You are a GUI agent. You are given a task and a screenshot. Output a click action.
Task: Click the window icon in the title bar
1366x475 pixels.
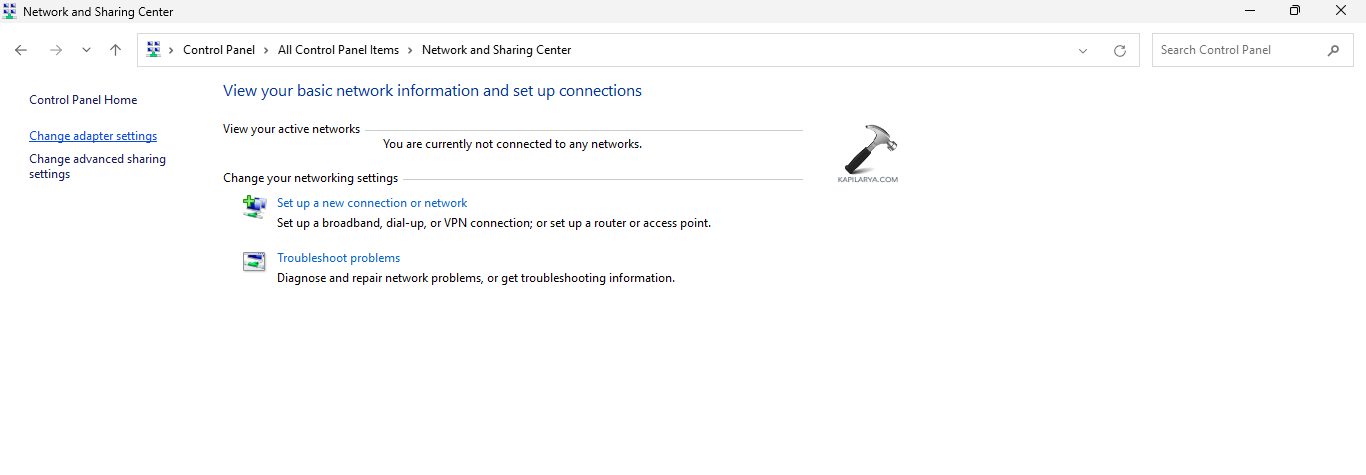pyautogui.click(x=10, y=12)
